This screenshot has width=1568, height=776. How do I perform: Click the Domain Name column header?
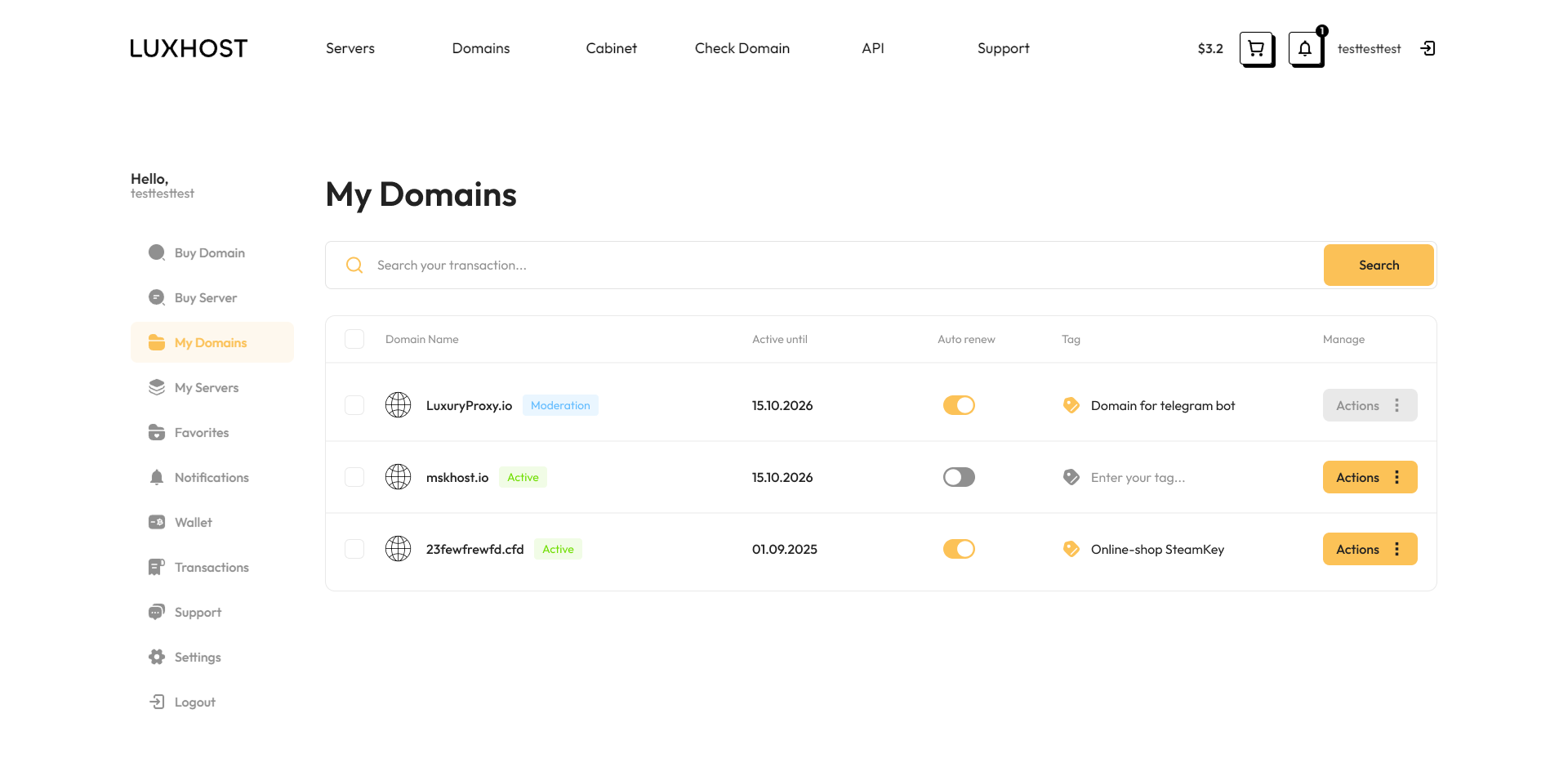[421, 339]
